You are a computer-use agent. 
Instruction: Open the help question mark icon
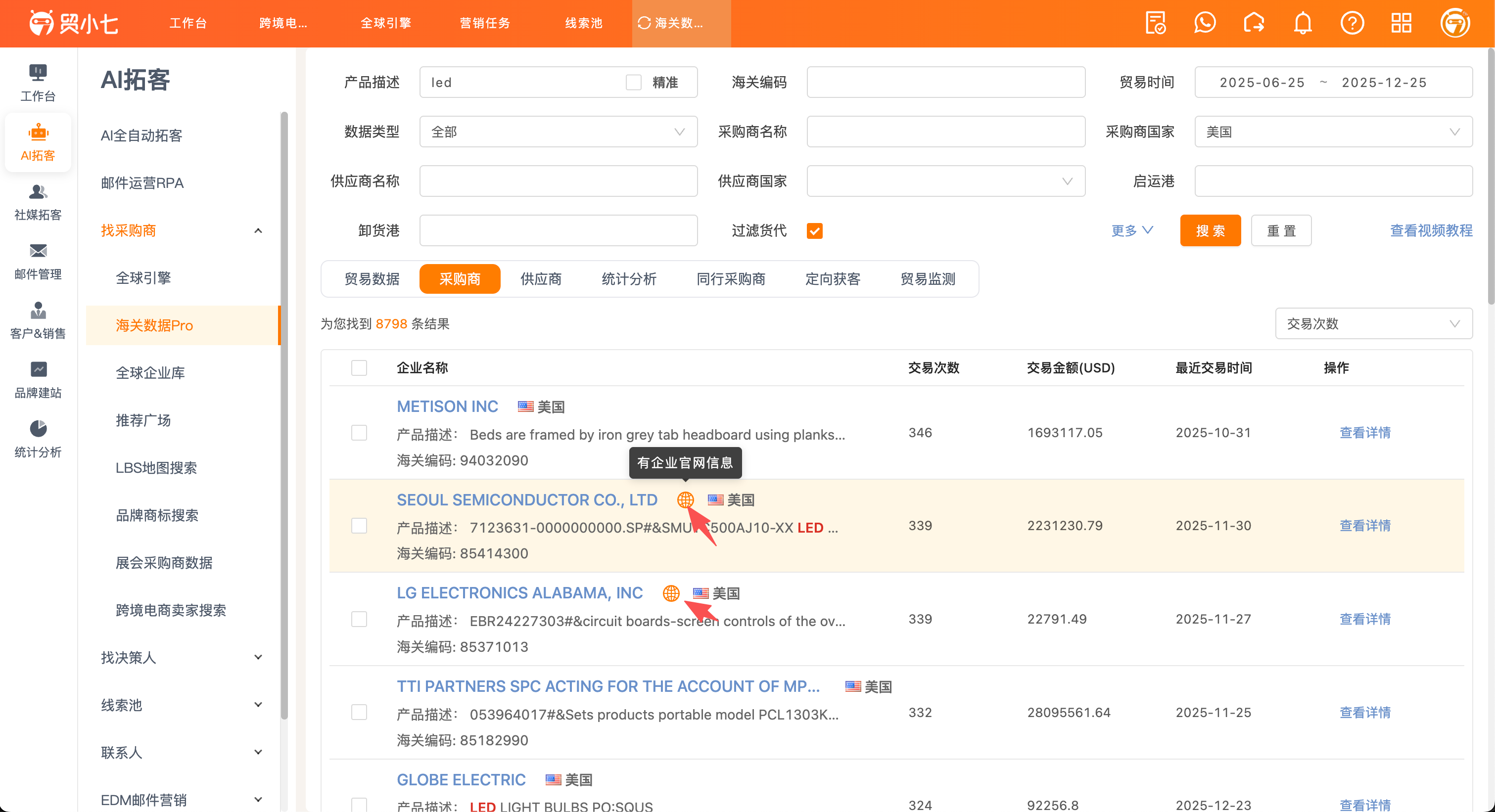(1352, 23)
